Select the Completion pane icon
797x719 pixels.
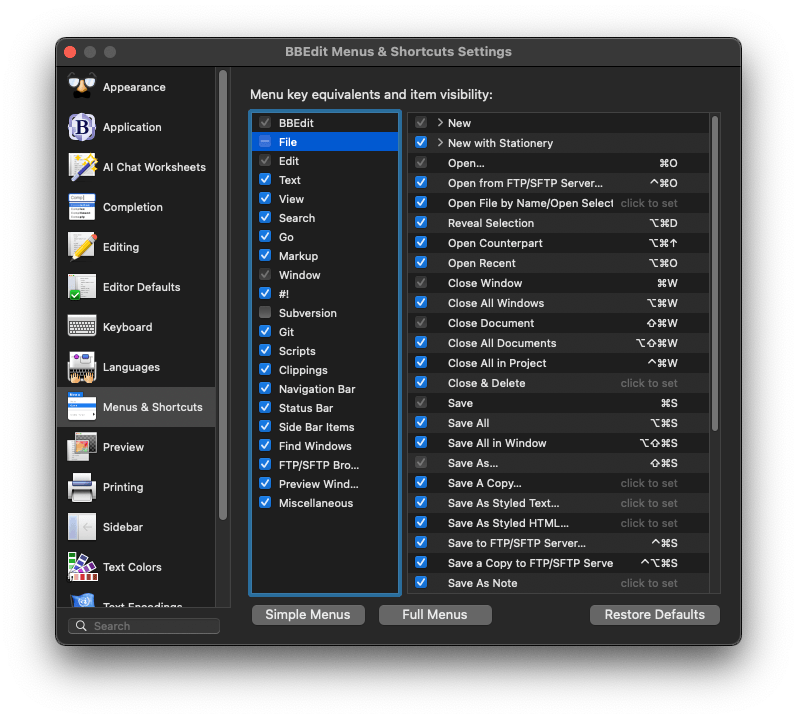click(82, 207)
